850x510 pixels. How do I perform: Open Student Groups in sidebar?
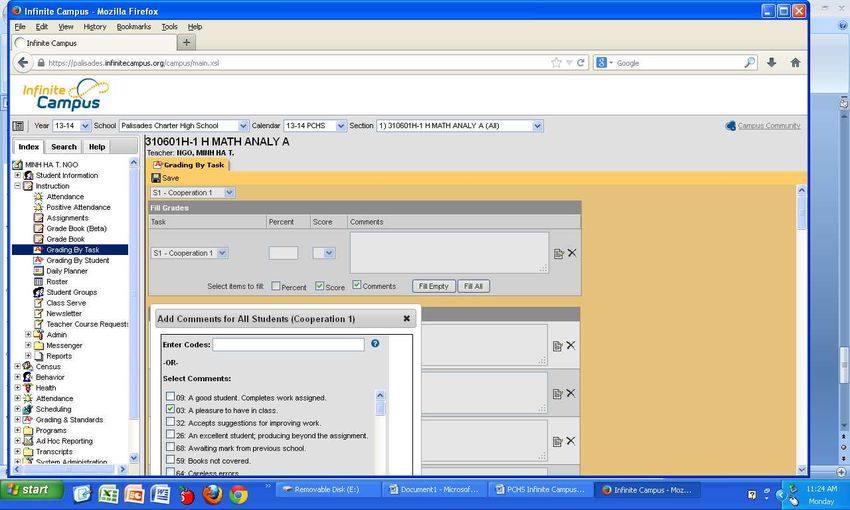click(x=71, y=292)
